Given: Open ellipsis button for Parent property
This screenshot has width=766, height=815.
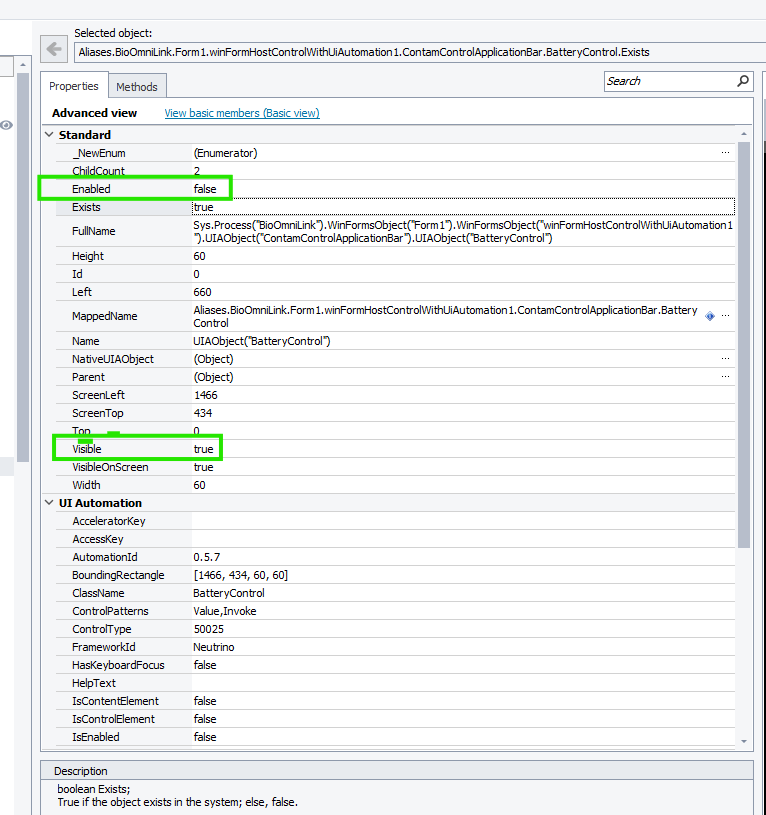Looking at the screenshot, I should tap(725, 377).
